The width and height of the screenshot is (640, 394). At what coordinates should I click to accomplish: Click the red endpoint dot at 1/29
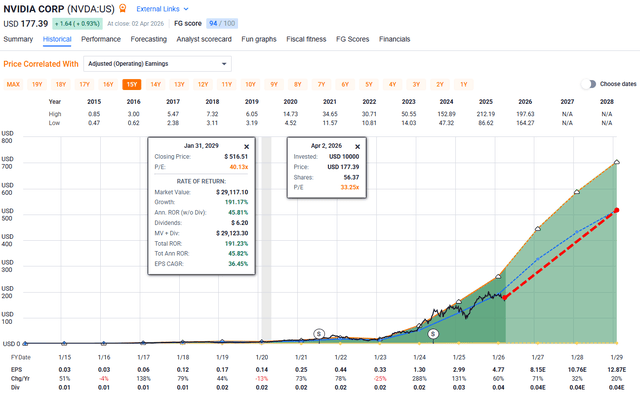point(616,210)
